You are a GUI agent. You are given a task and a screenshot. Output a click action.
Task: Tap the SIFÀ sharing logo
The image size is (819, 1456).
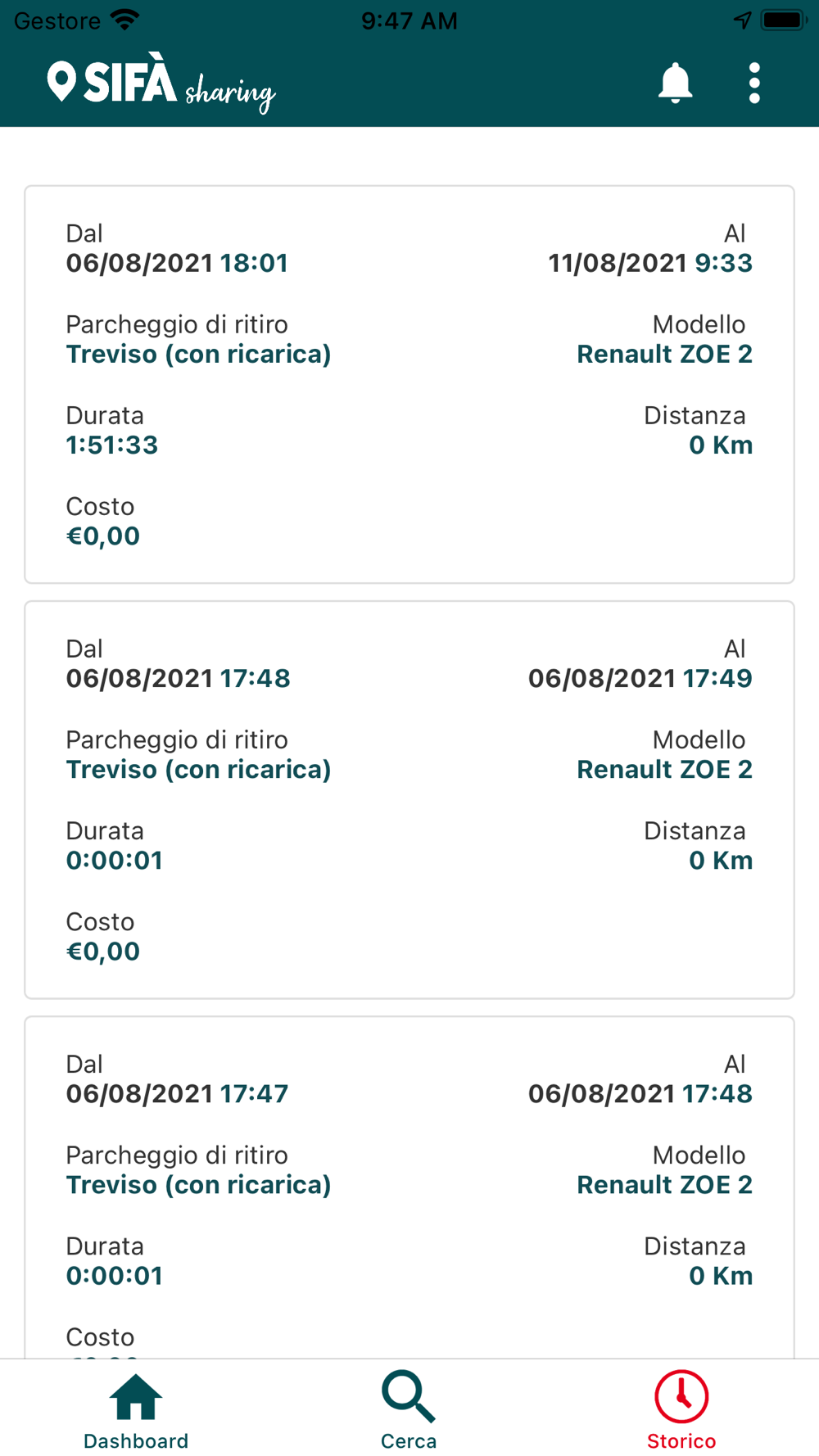[161, 83]
